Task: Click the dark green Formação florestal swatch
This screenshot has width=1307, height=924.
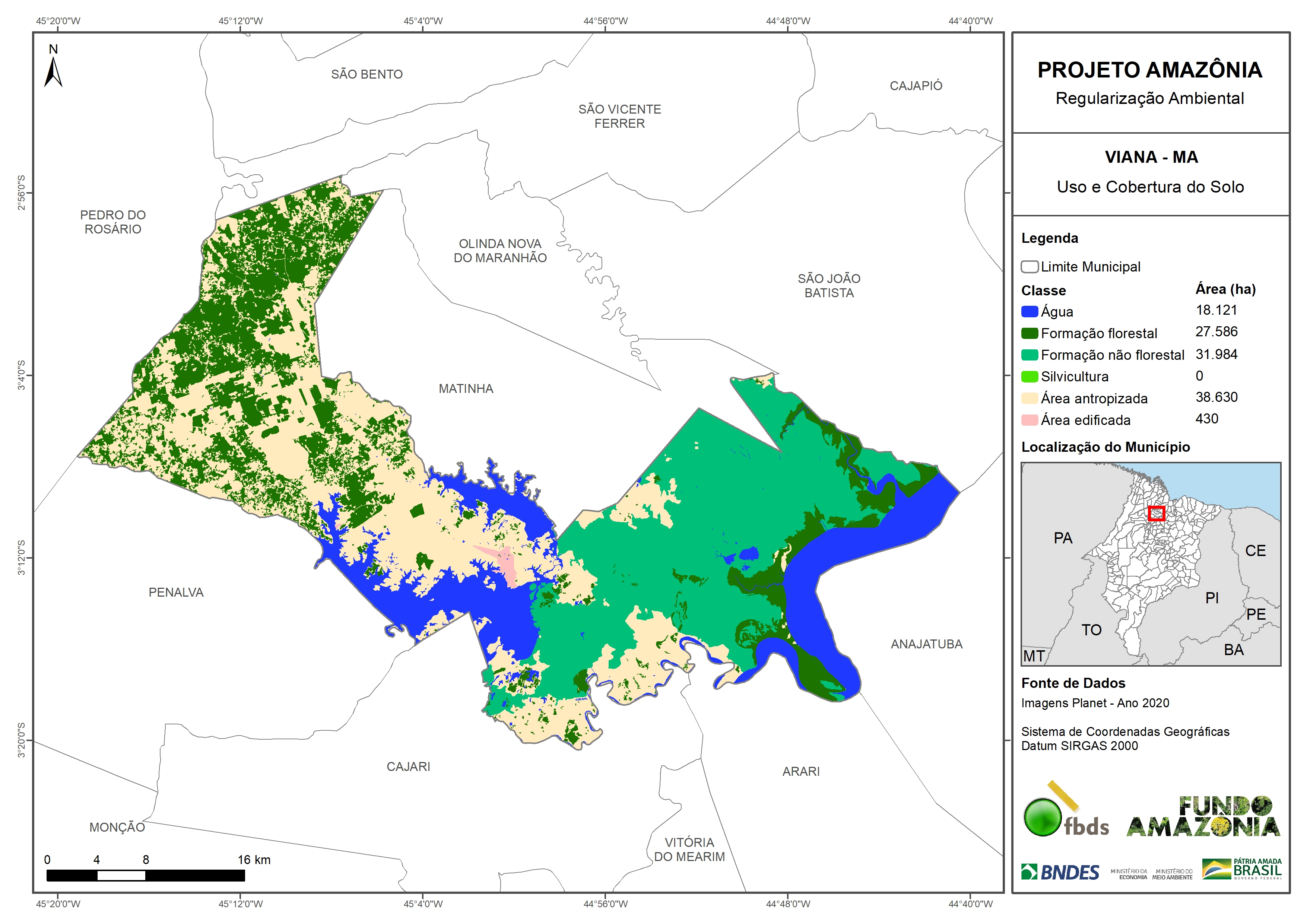Action: coord(1029,334)
